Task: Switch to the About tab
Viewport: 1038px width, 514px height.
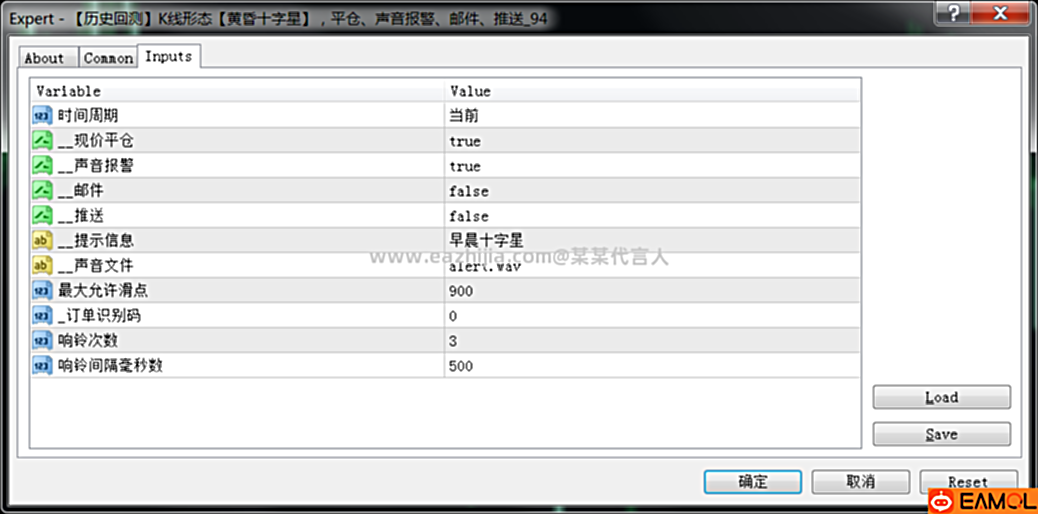Action: tap(44, 58)
